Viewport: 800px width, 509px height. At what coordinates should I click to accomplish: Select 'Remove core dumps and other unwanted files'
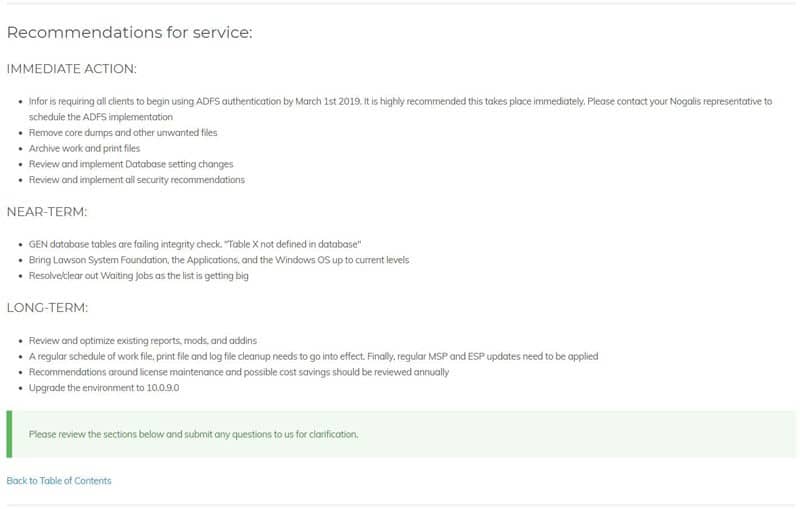123,133
